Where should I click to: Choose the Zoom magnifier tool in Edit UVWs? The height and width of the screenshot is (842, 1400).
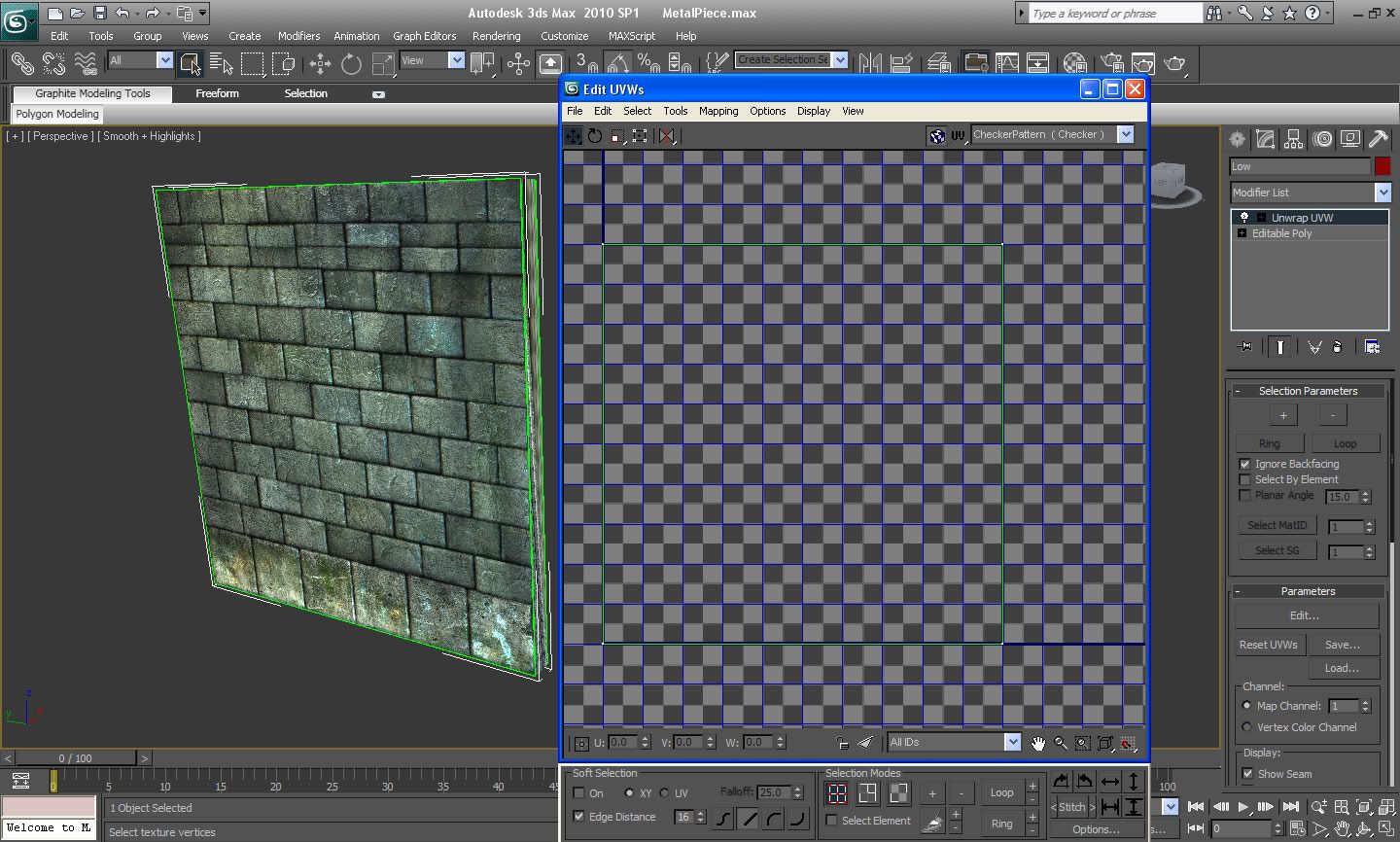[1060, 743]
